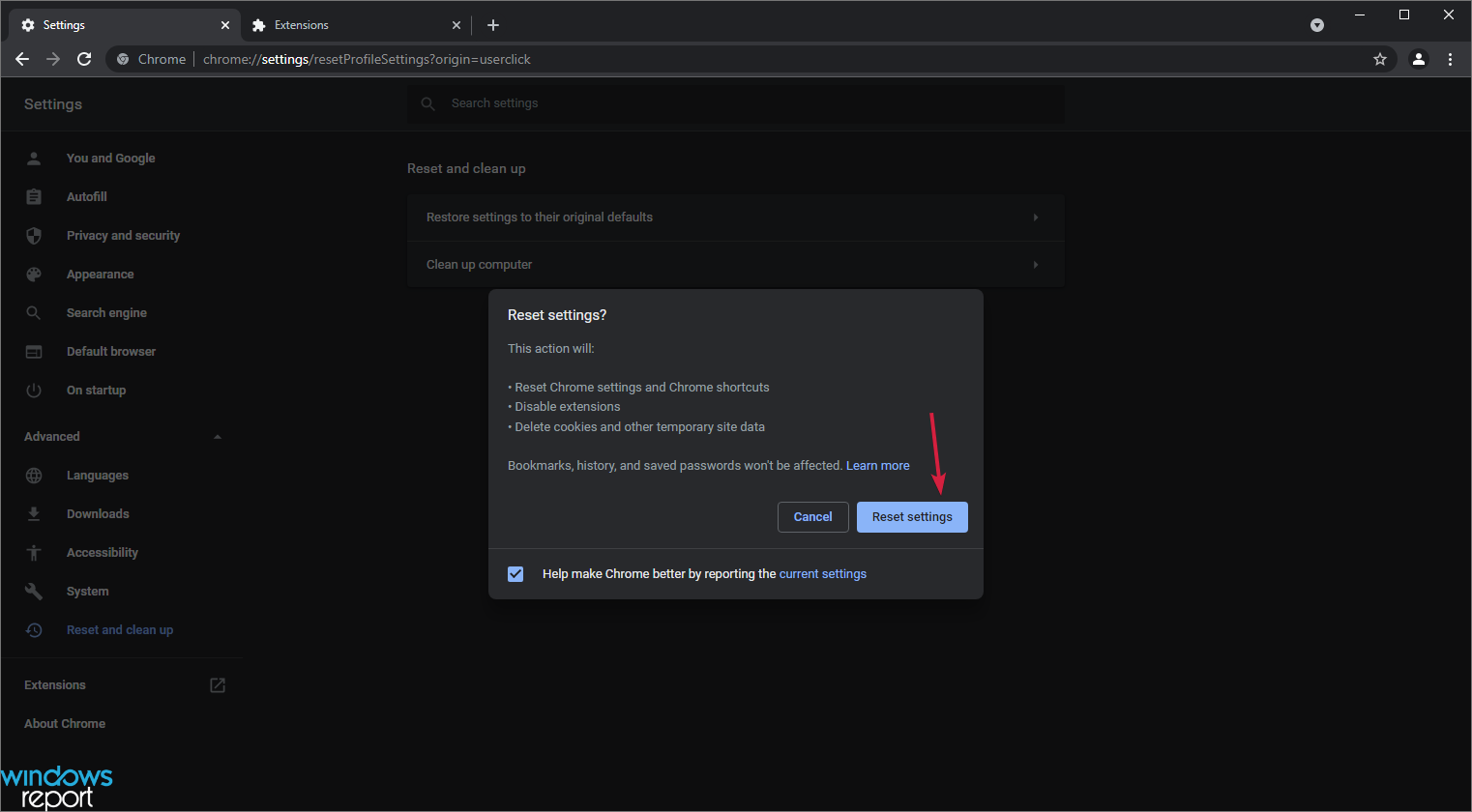1472x812 pixels.
Task: Reload the current page
Action: 84,59
